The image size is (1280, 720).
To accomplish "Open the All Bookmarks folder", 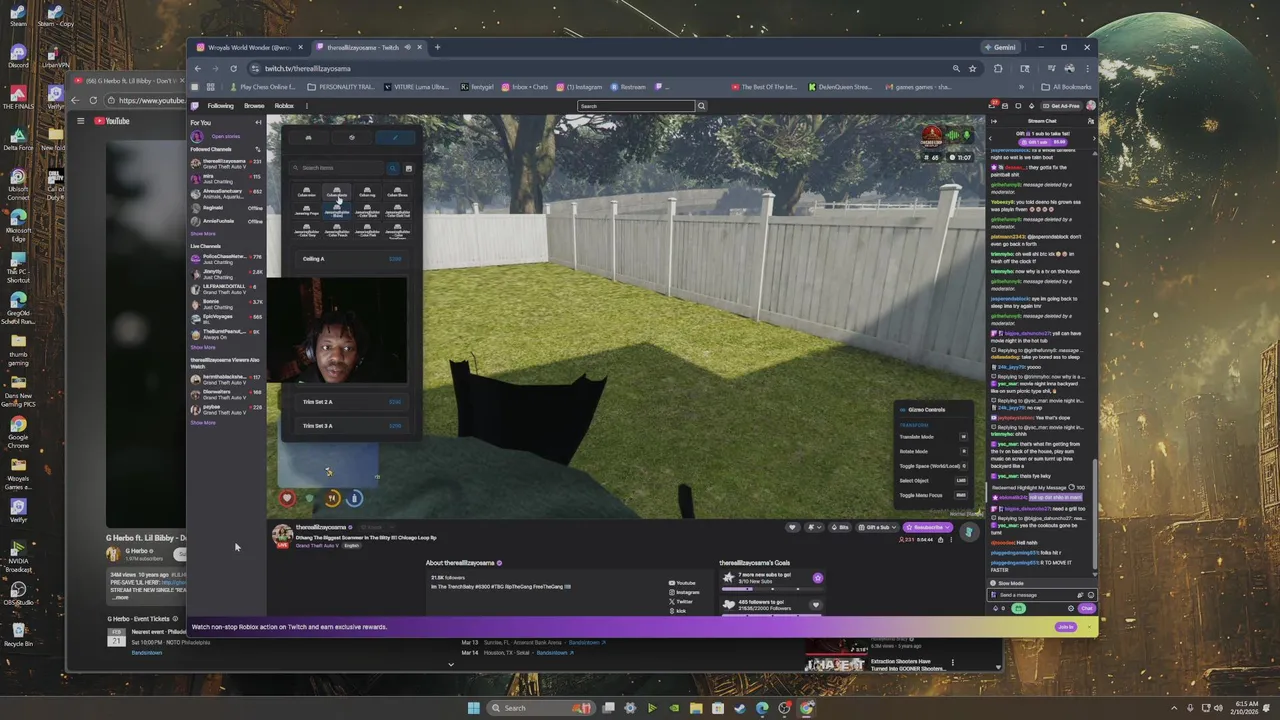I will click(x=1065, y=87).
